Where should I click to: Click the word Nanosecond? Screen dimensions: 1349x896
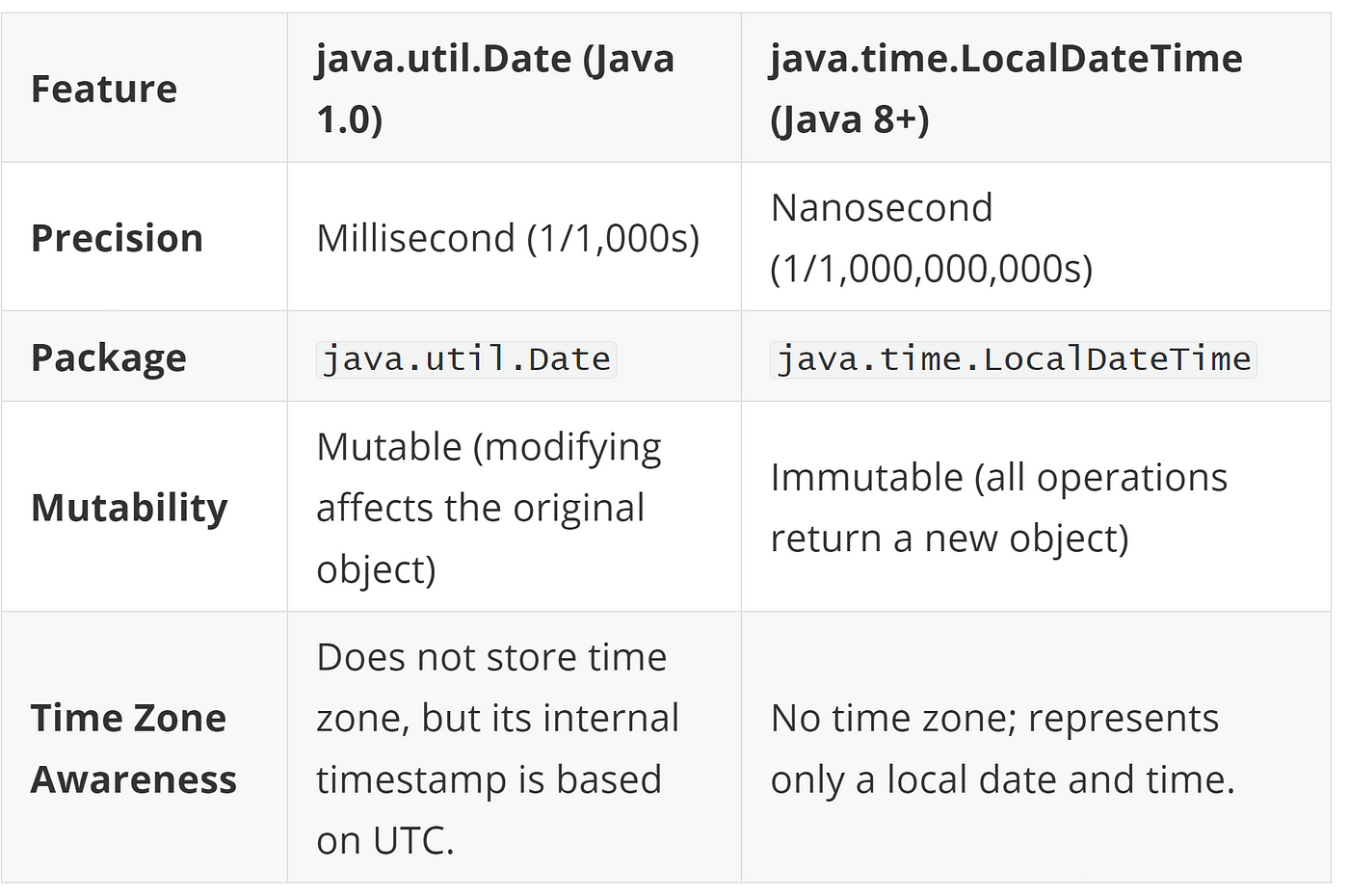[882, 207]
